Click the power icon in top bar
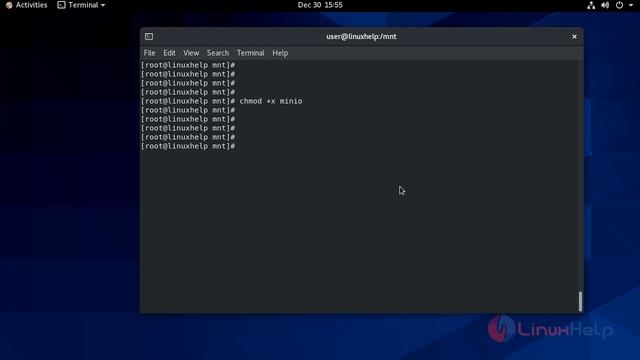 (619, 5)
